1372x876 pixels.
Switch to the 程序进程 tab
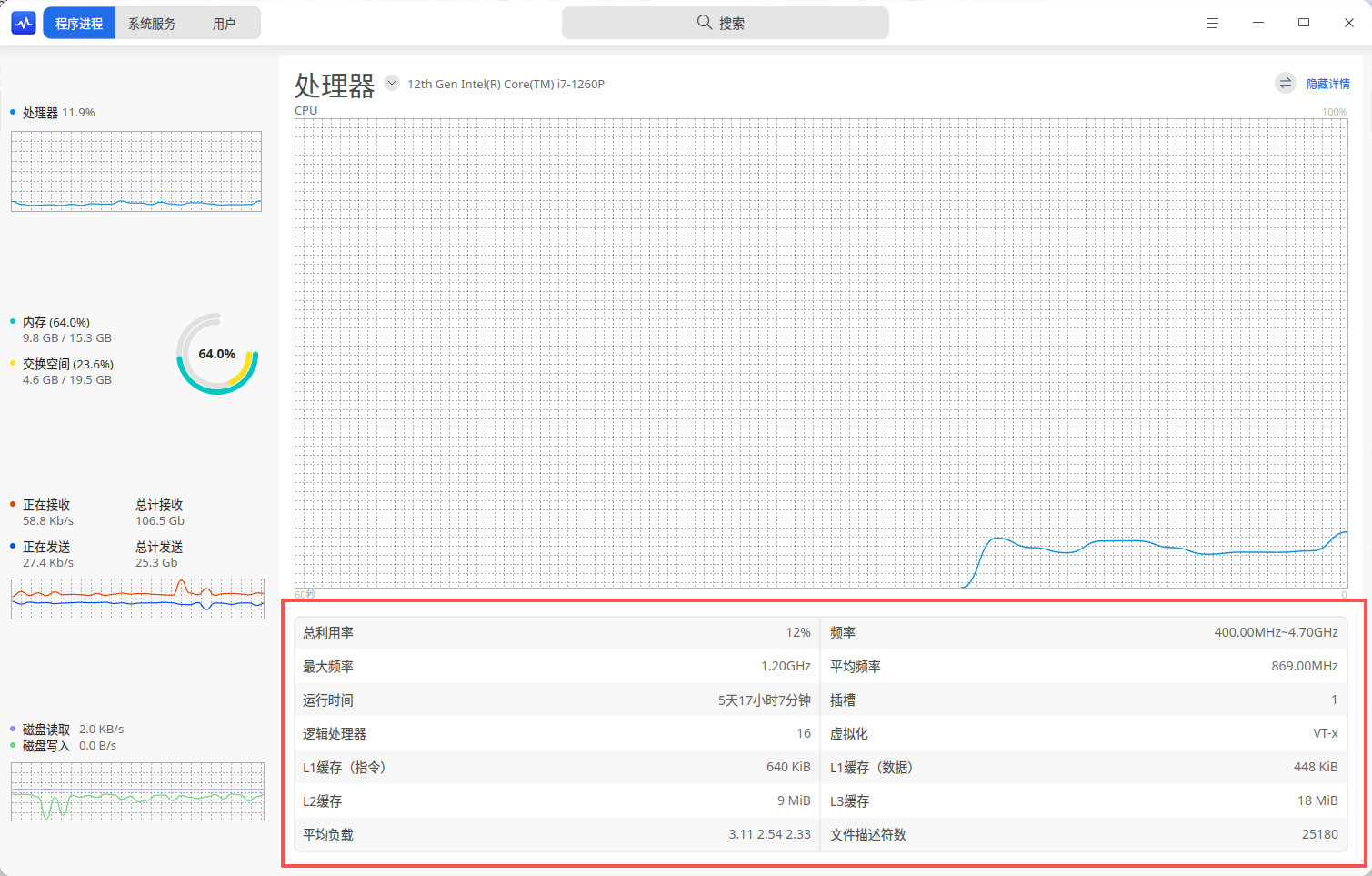(x=79, y=24)
